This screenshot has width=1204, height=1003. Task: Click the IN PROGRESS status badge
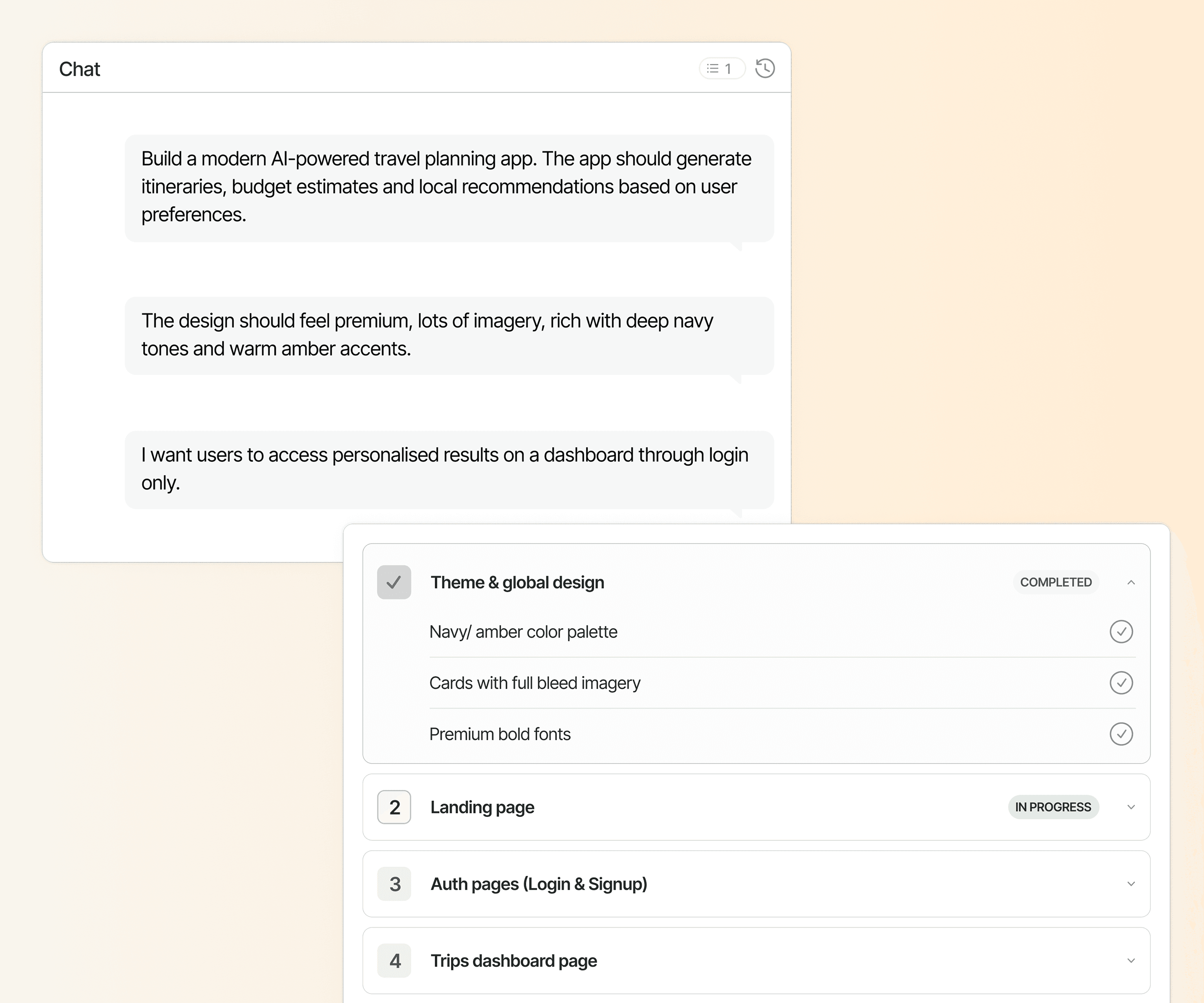pyautogui.click(x=1053, y=807)
